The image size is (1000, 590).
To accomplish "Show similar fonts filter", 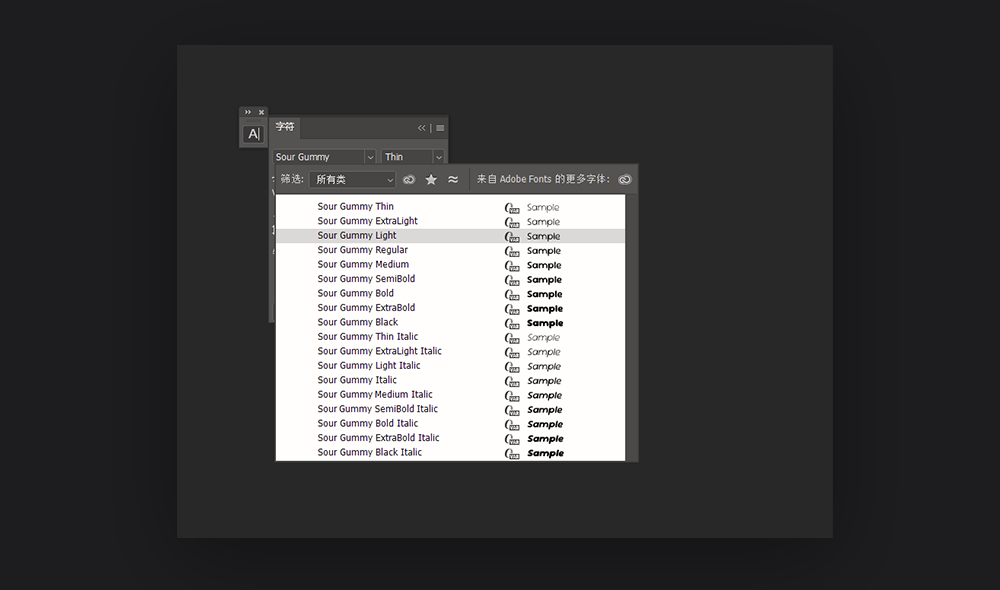I will coord(453,179).
